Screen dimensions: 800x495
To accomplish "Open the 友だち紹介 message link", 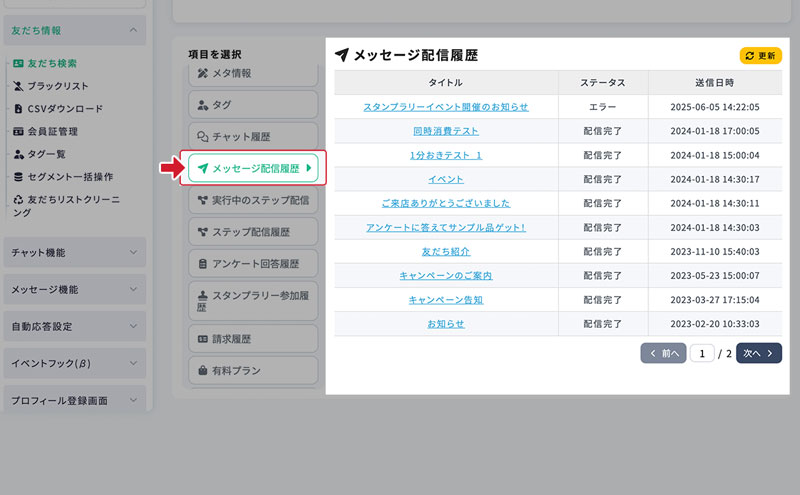I will click(445, 251).
